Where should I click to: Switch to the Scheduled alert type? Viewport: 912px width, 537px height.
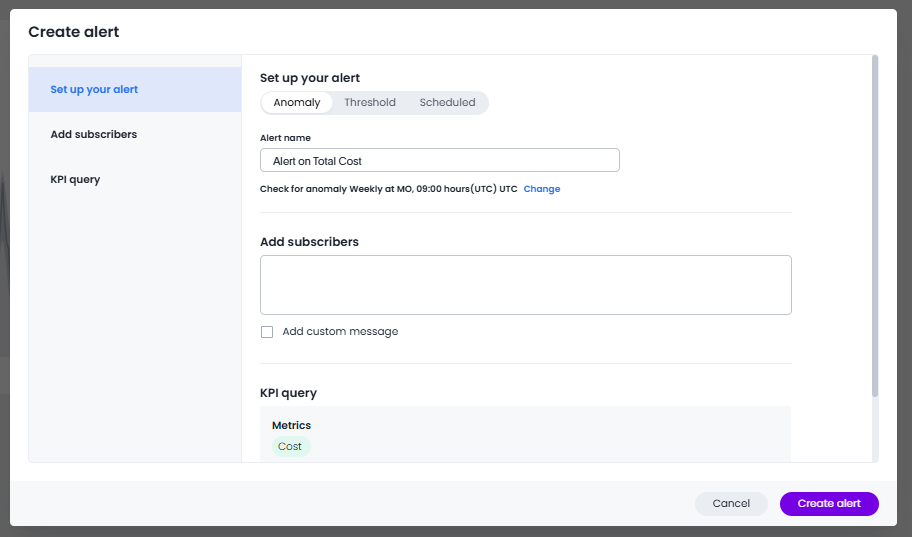click(447, 102)
